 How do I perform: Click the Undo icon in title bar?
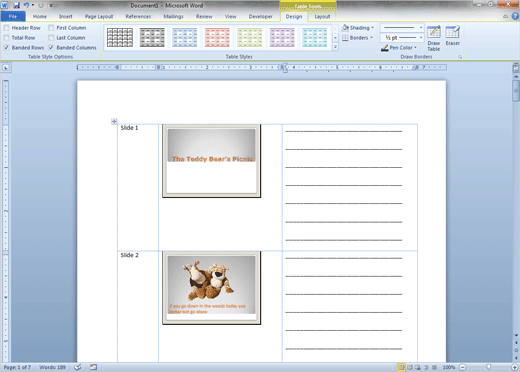26,5
